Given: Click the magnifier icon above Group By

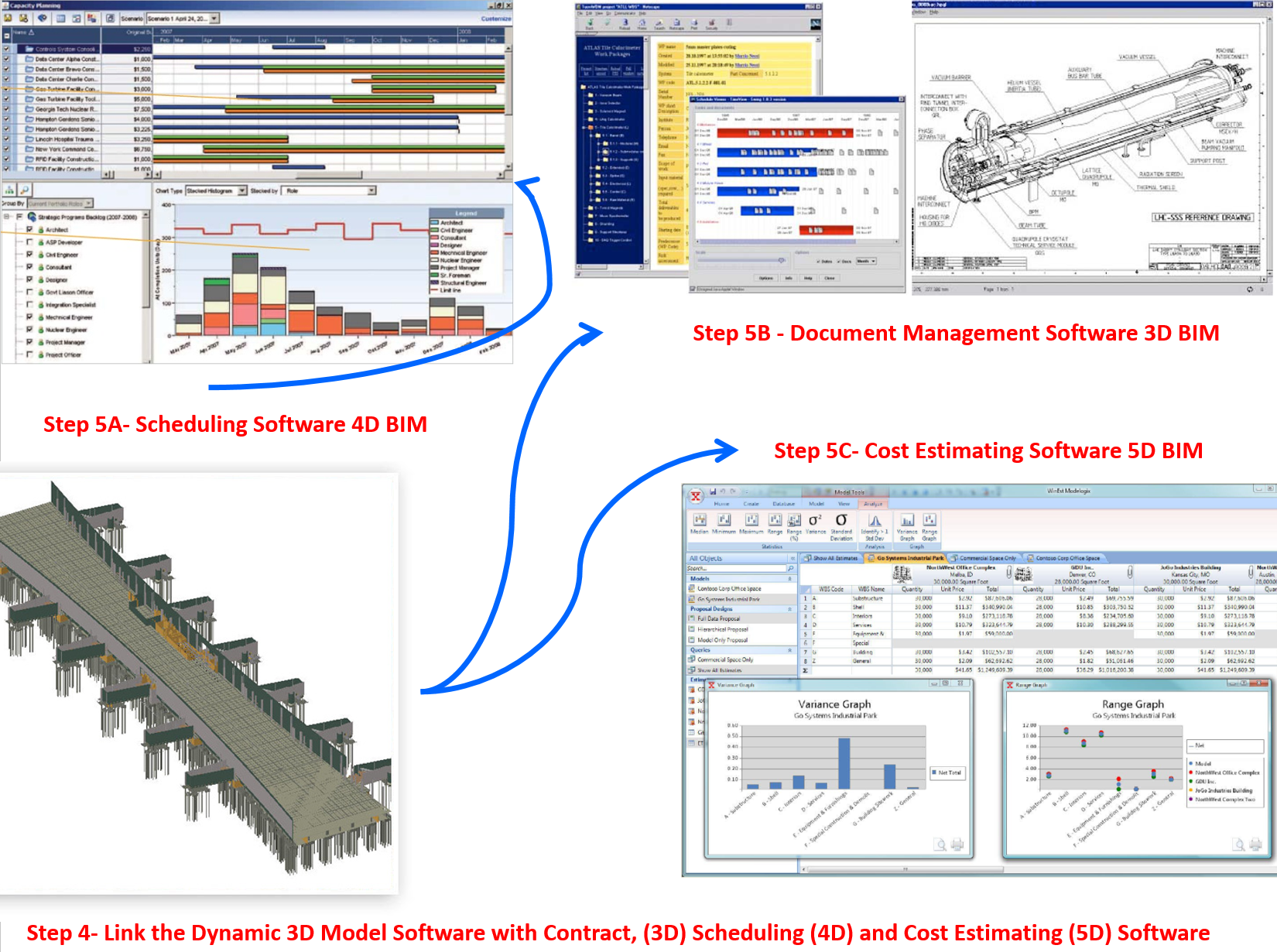Looking at the screenshot, I should point(25,190).
